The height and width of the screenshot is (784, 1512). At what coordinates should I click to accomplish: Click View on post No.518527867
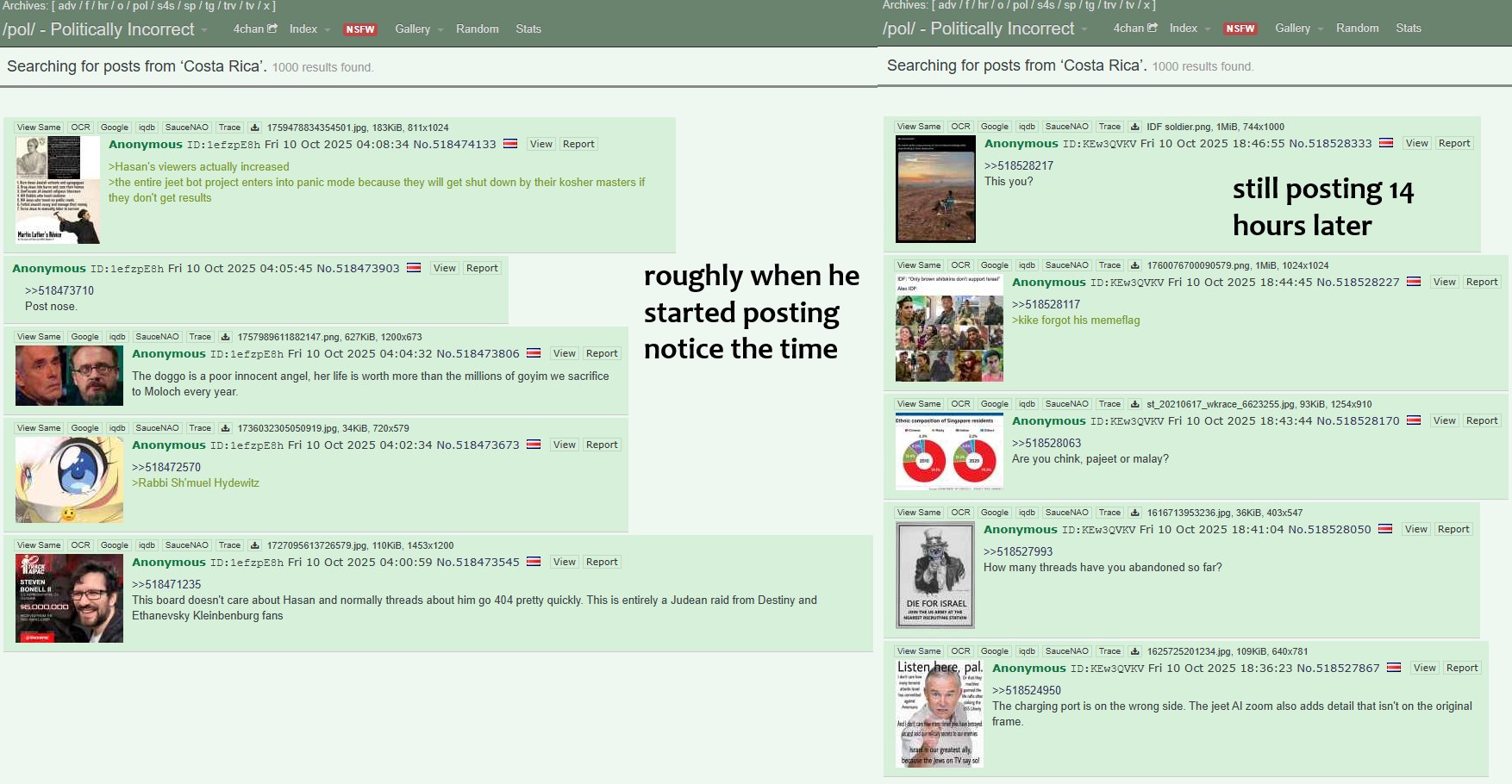point(1425,668)
